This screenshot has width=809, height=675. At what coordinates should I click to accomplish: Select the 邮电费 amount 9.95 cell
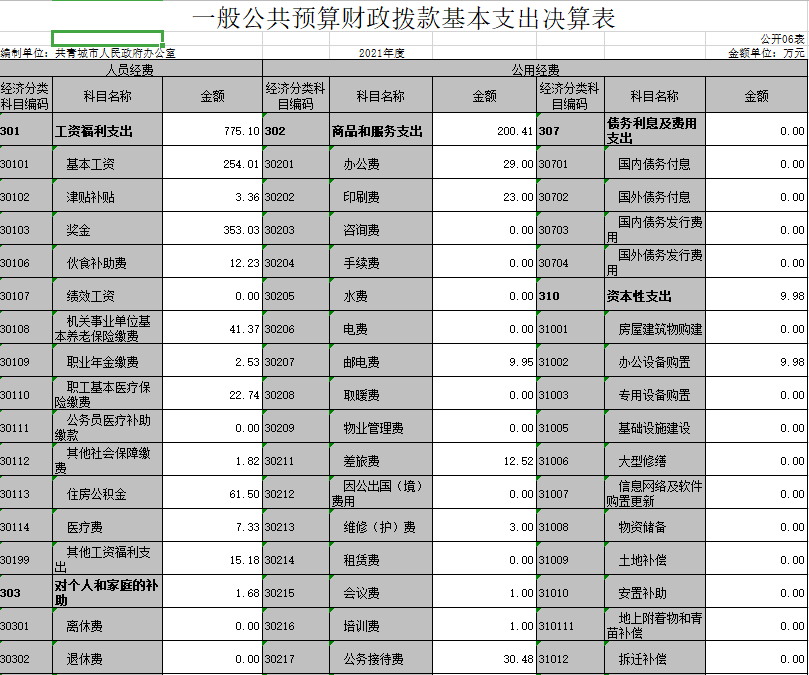coord(483,362)
